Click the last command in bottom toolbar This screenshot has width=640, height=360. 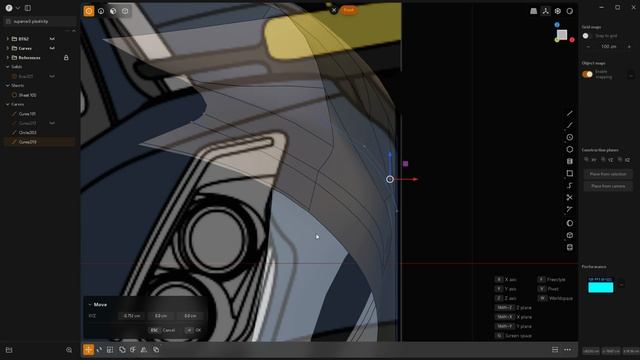156,349
